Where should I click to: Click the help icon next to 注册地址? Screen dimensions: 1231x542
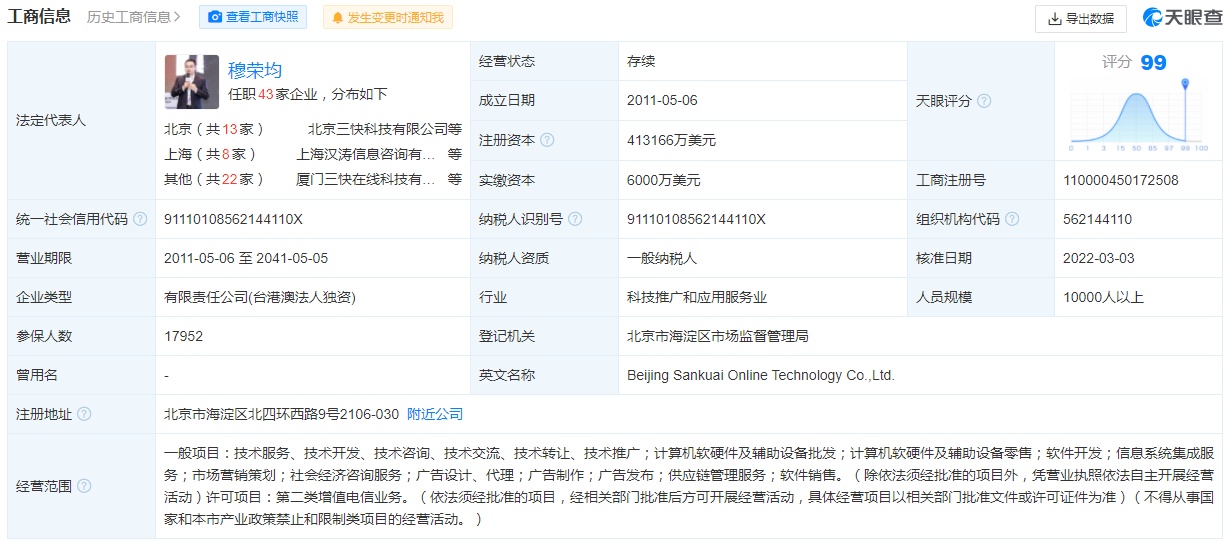coord(84,414)
